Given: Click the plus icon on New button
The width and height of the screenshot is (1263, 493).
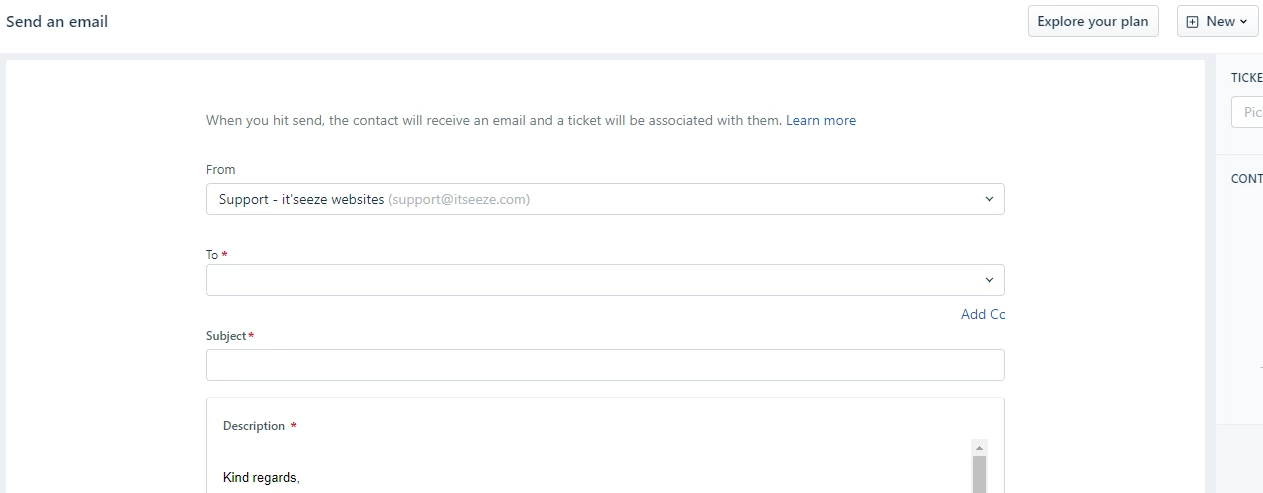Looking at the screenshot, I should coord(1192,21).
